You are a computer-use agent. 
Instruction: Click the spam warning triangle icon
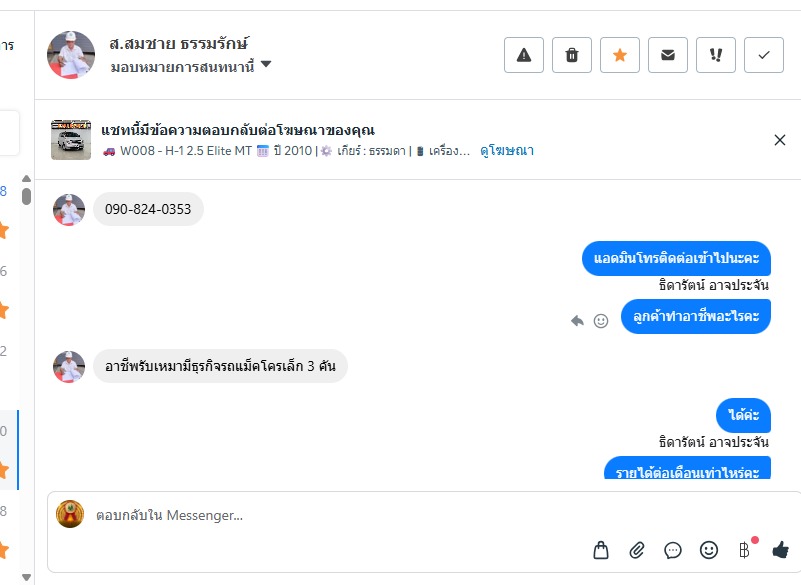click(523, 56)
